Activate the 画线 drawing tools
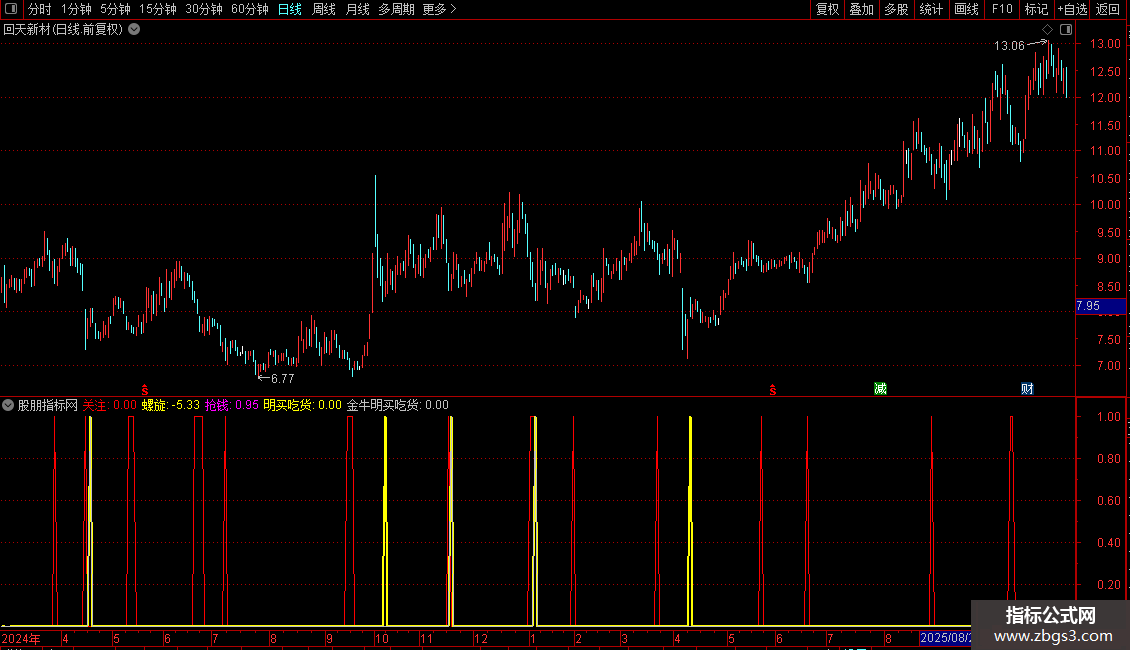The image size is (1130, 650). [966, 9]
